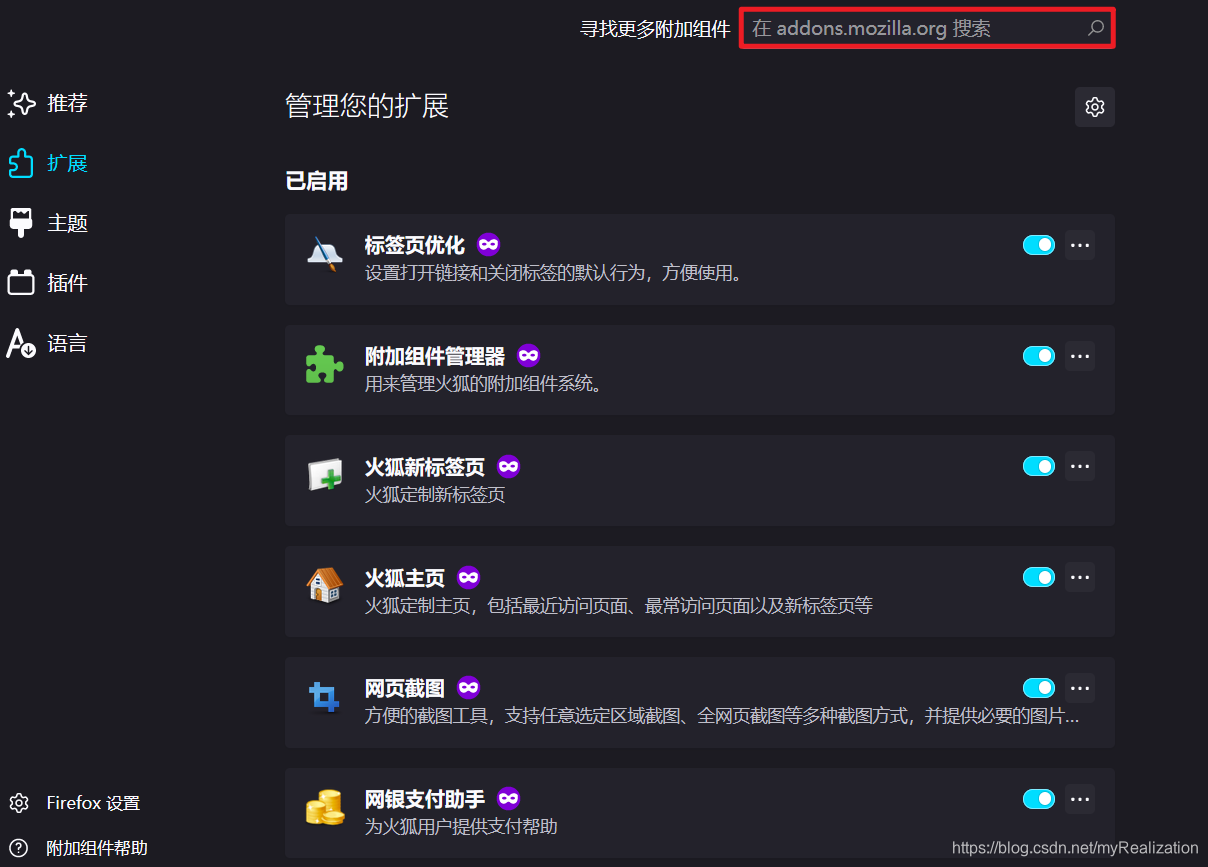Open the 附加组件管理器 extension title
The height and width of the screenshot is (867, 1208).
pyautogui.click(x=435, y=356)
